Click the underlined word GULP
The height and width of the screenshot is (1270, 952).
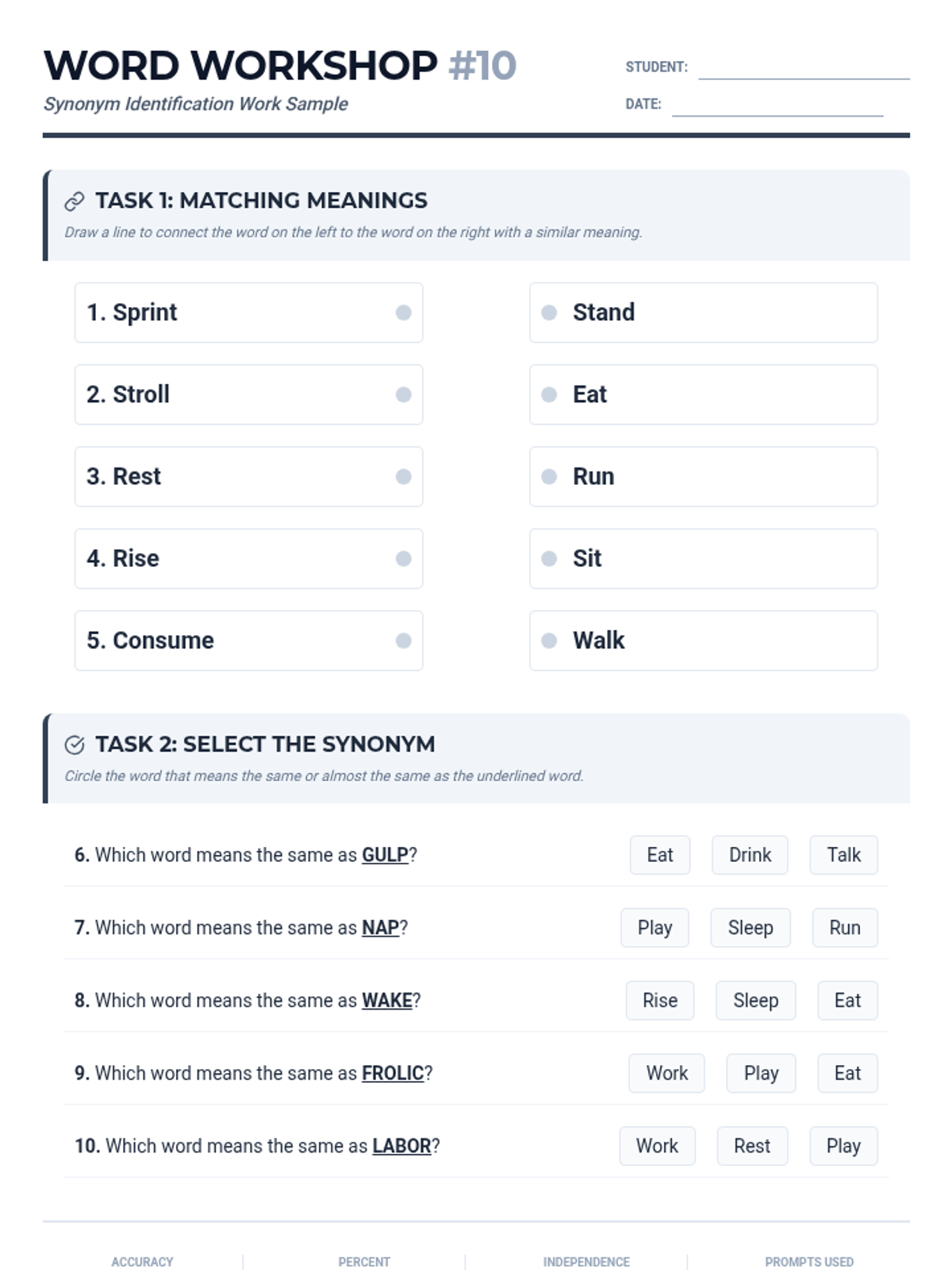coord(385,855)
